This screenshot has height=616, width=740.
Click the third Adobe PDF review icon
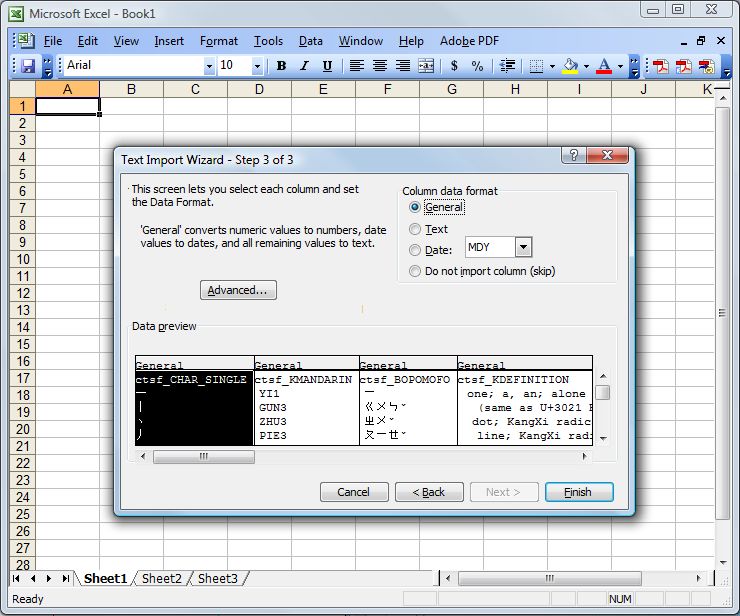[706, 66]
